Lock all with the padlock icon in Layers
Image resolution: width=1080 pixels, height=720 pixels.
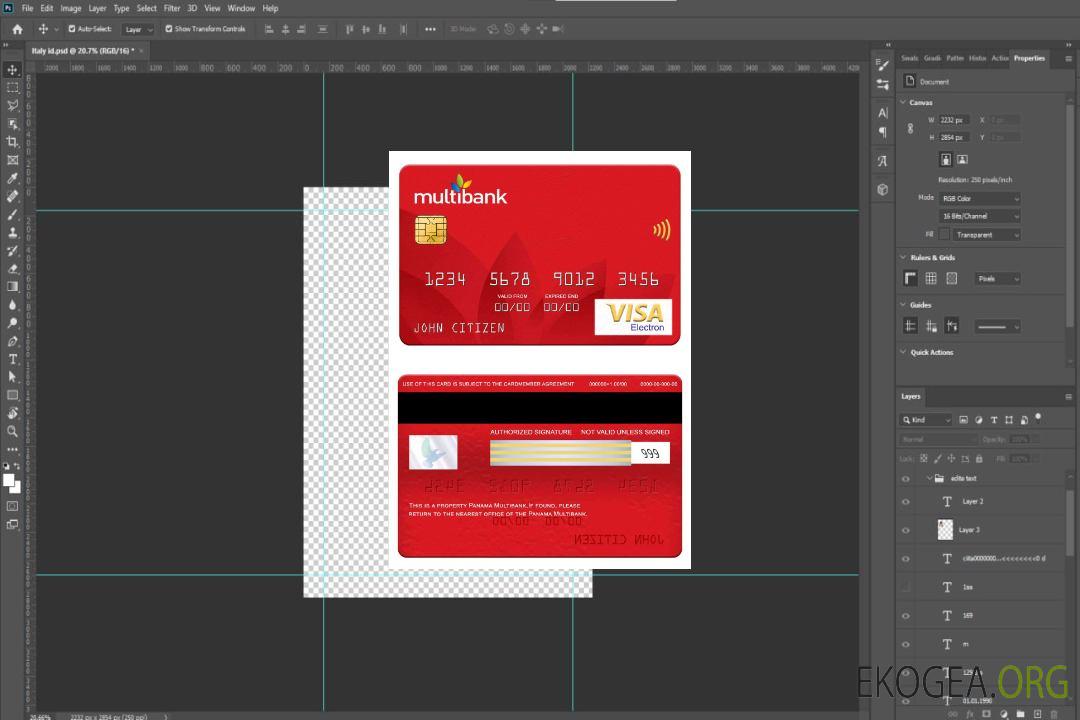(x=979, y=459)
